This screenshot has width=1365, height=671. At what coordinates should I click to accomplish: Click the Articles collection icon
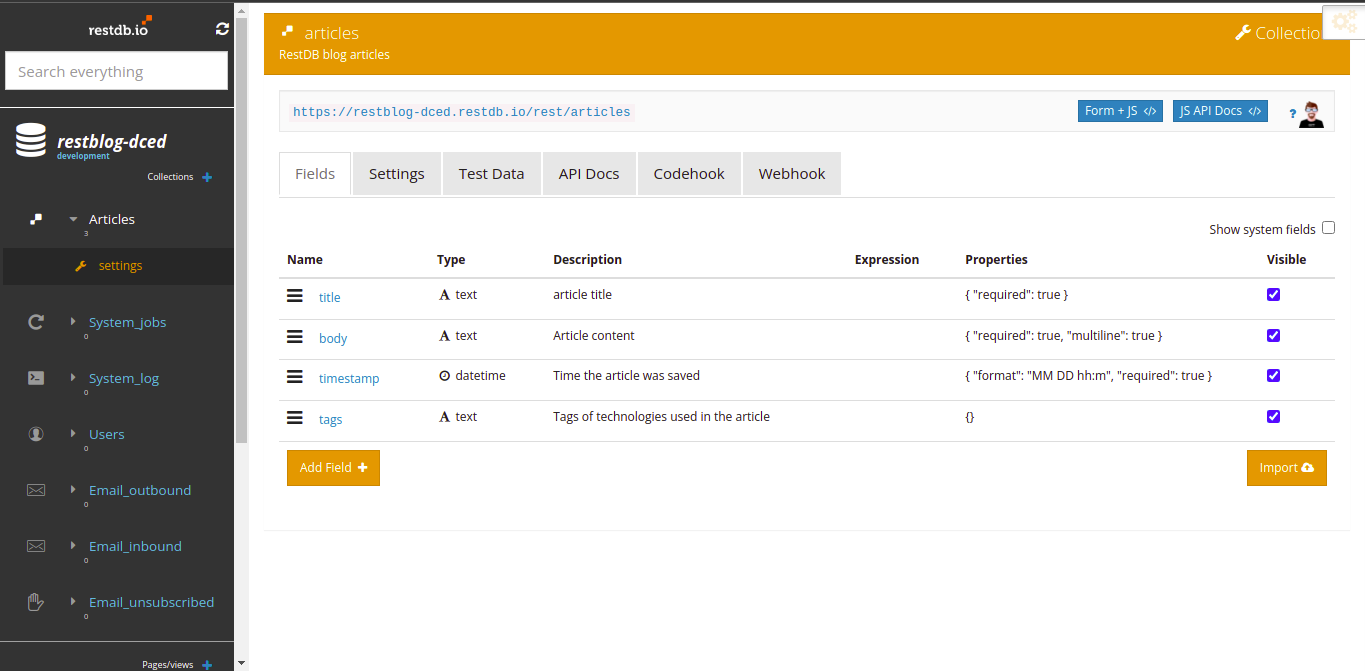[x=36, y=219]
